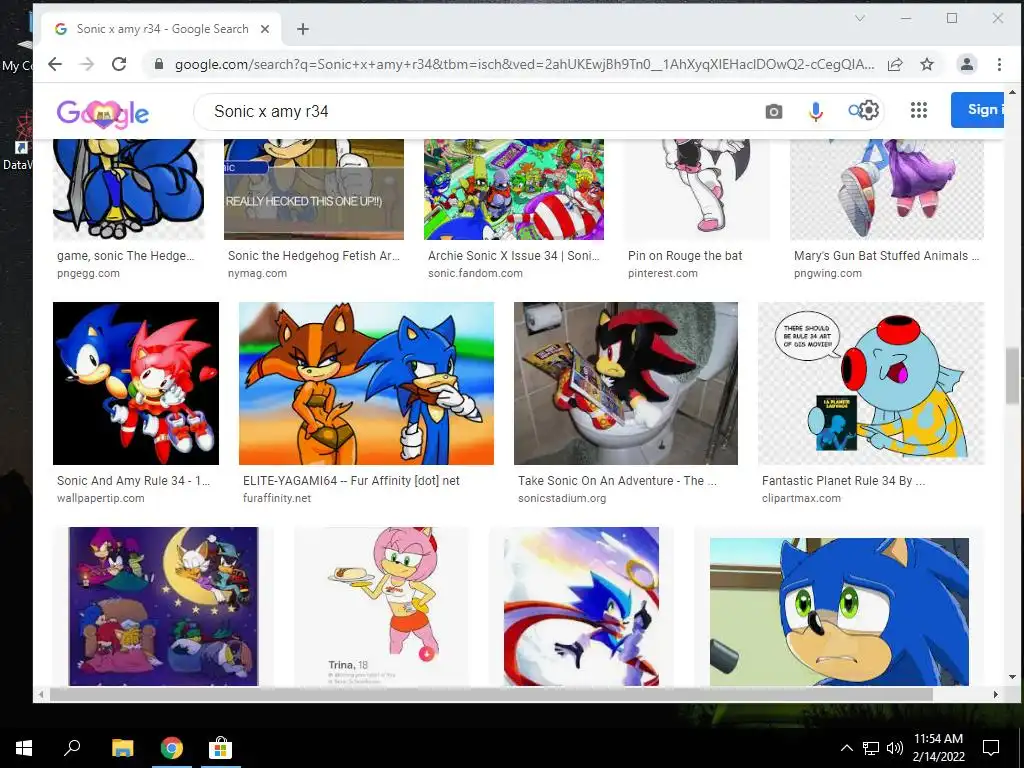Click the horizontal scrollbar thumb
Image resolution: width=1024 pixels, height=768 pixels.
[x=491, y=694]
